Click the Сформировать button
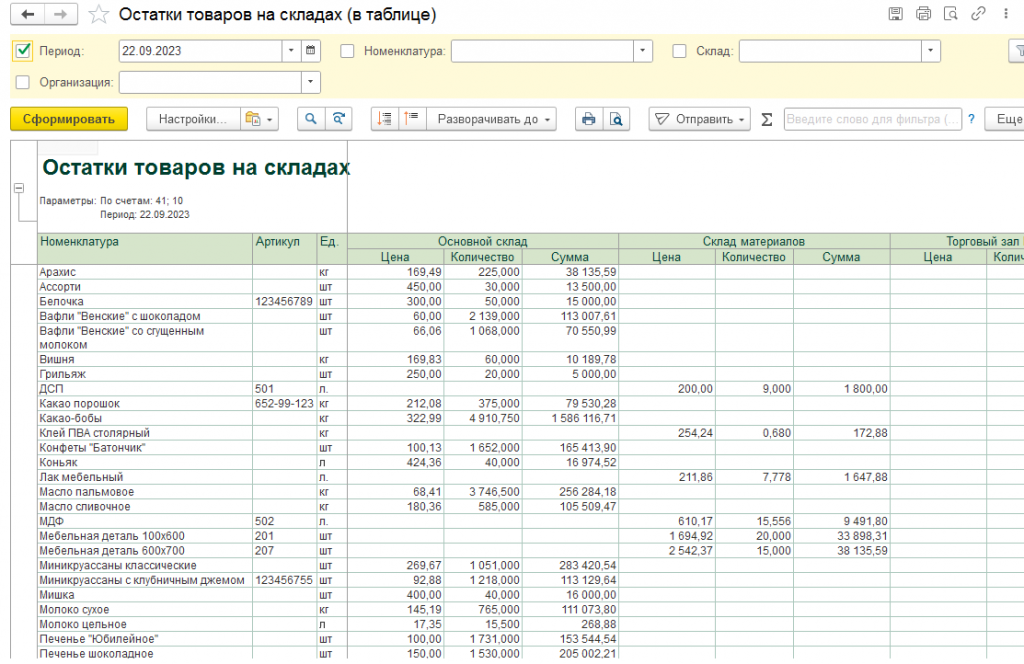The image size is (1024, 664). coord(69,119)
